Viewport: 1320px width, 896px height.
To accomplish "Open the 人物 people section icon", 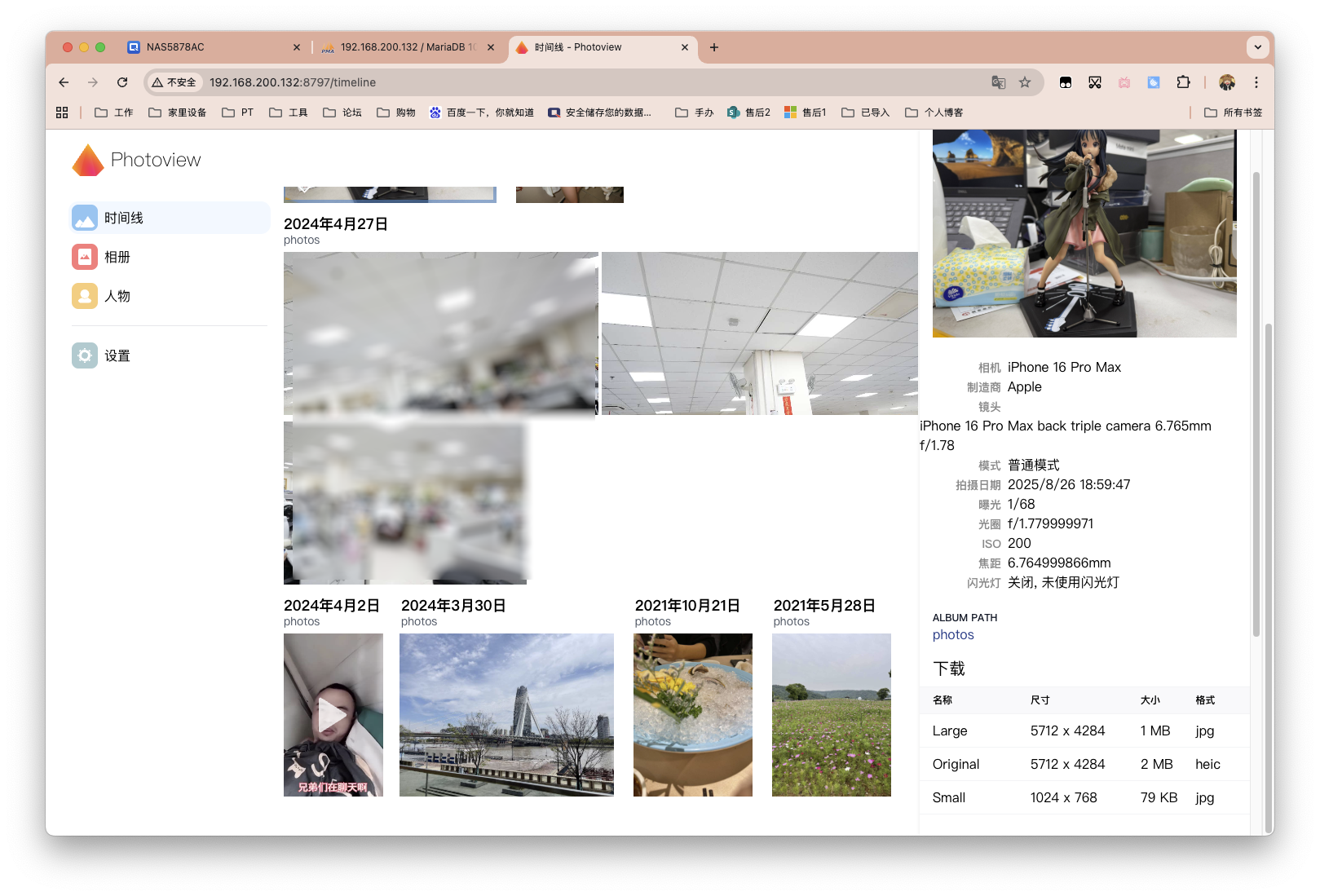I will click(x=85, y=296).
